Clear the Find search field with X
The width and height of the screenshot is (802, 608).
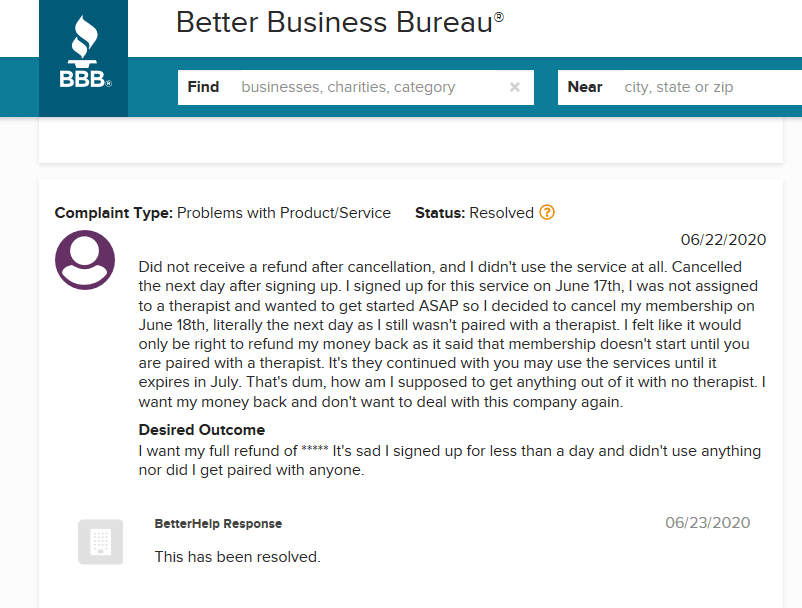click(x=515, y=87)
